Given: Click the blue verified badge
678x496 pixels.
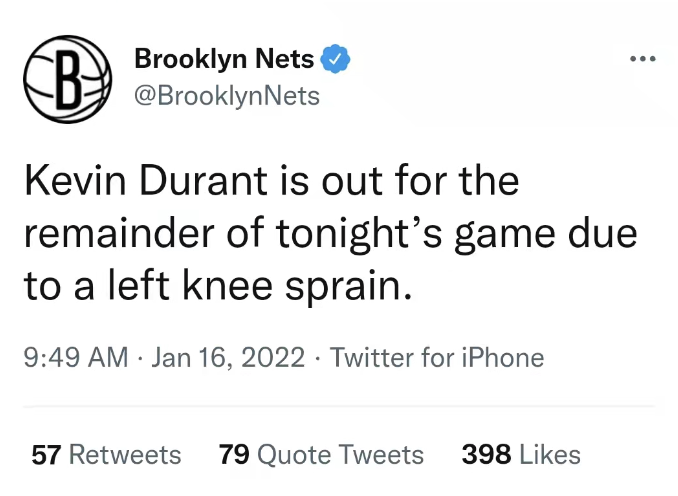Looking at the screenshot, I should pyautogui.click(x=334, y=59).
